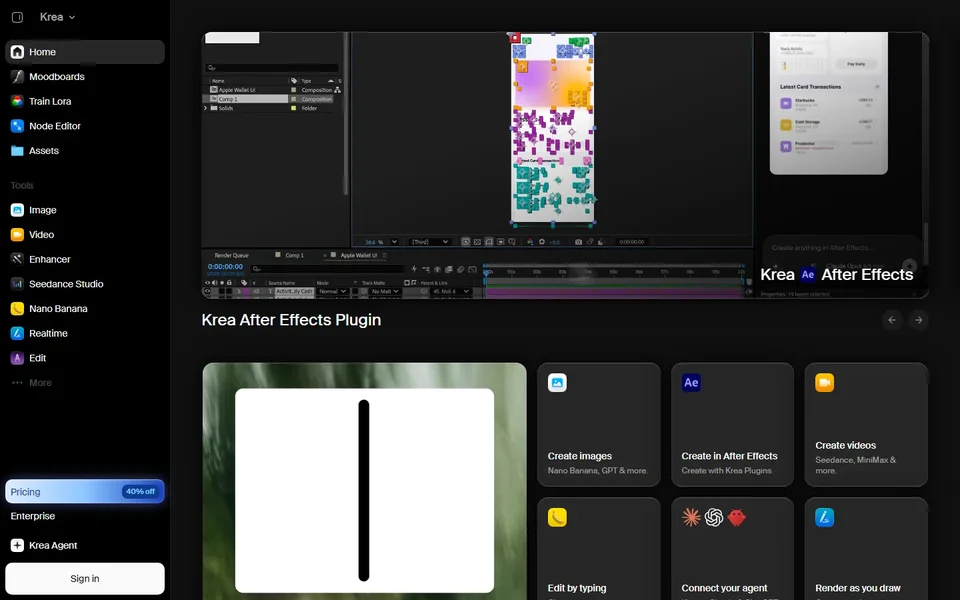This screenshot has height=600, width=960.
Task: Click the Krea Agent plus icon
Action: (x=17, y=546)
